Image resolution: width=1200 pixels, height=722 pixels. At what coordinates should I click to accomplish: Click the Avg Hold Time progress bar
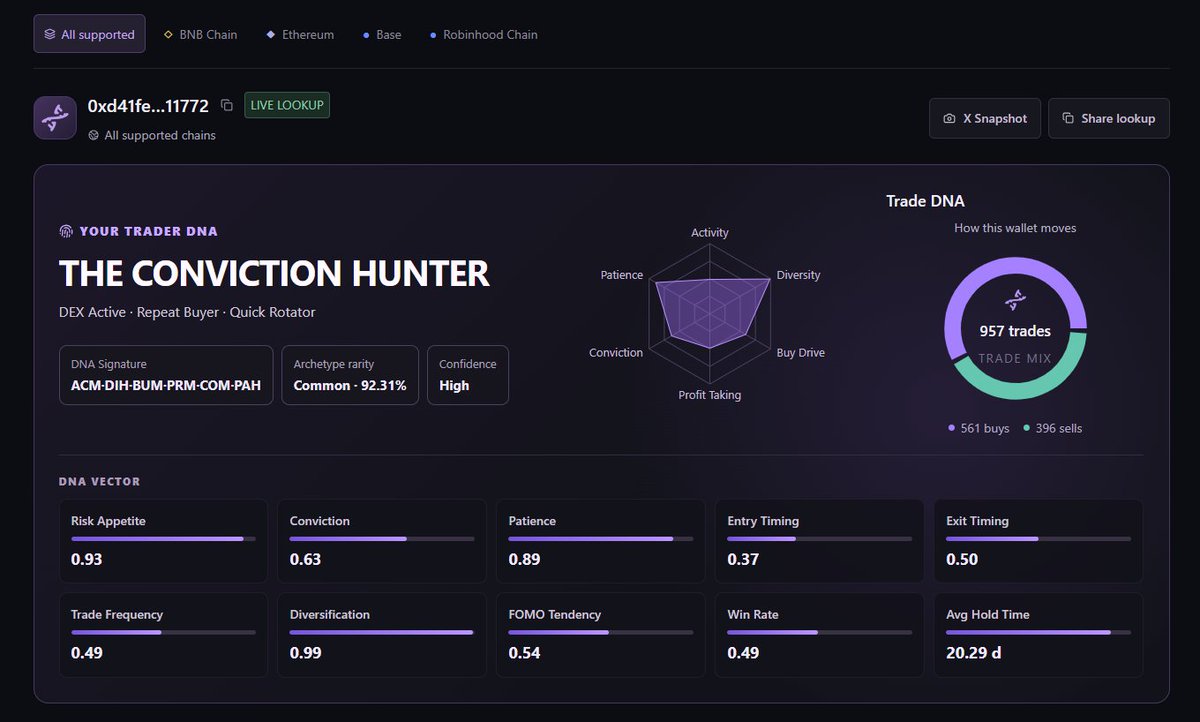(x=1038, y=632)
